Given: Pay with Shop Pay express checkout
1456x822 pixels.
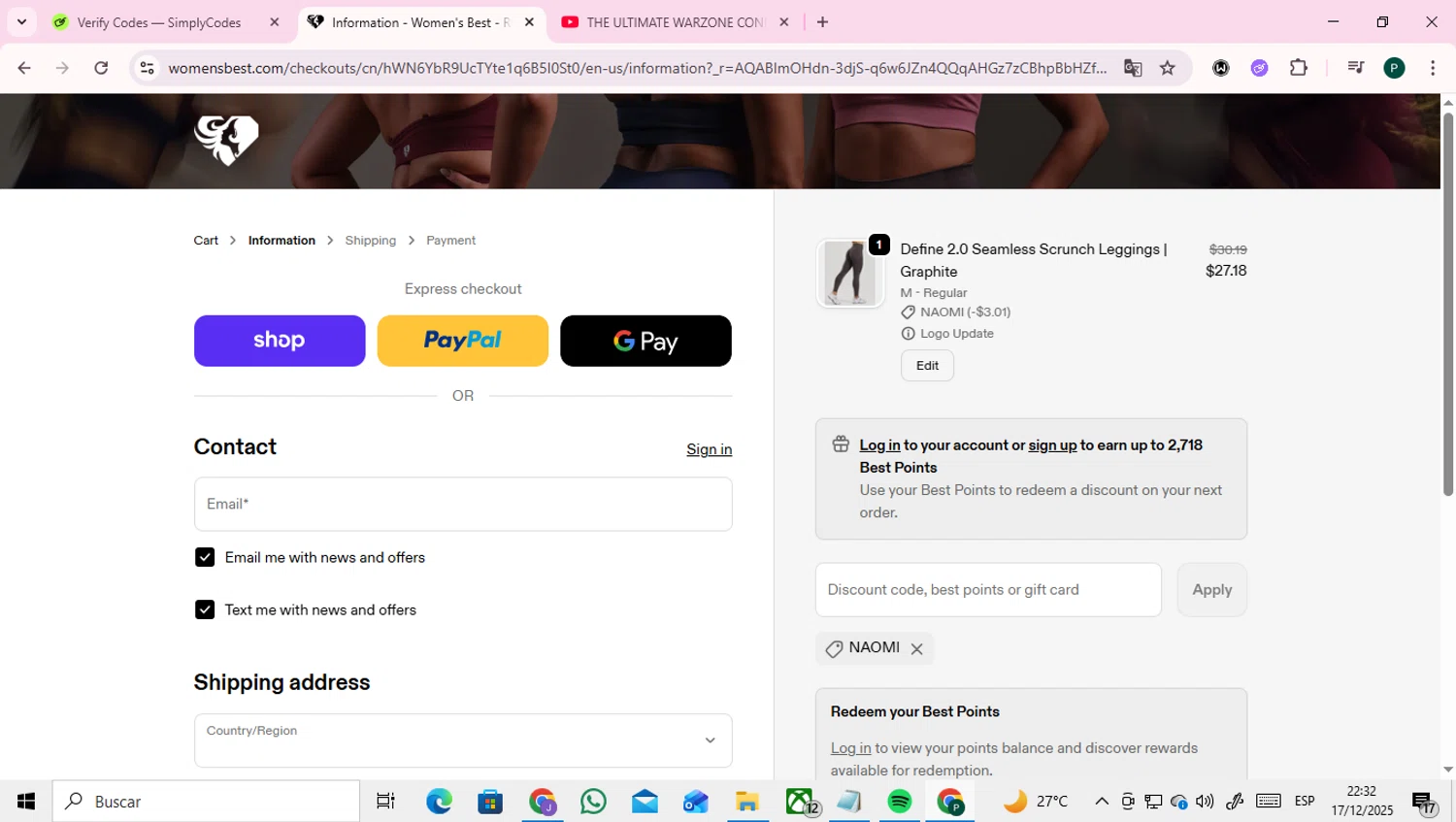Looking at the screenshot, I should 280,341.
